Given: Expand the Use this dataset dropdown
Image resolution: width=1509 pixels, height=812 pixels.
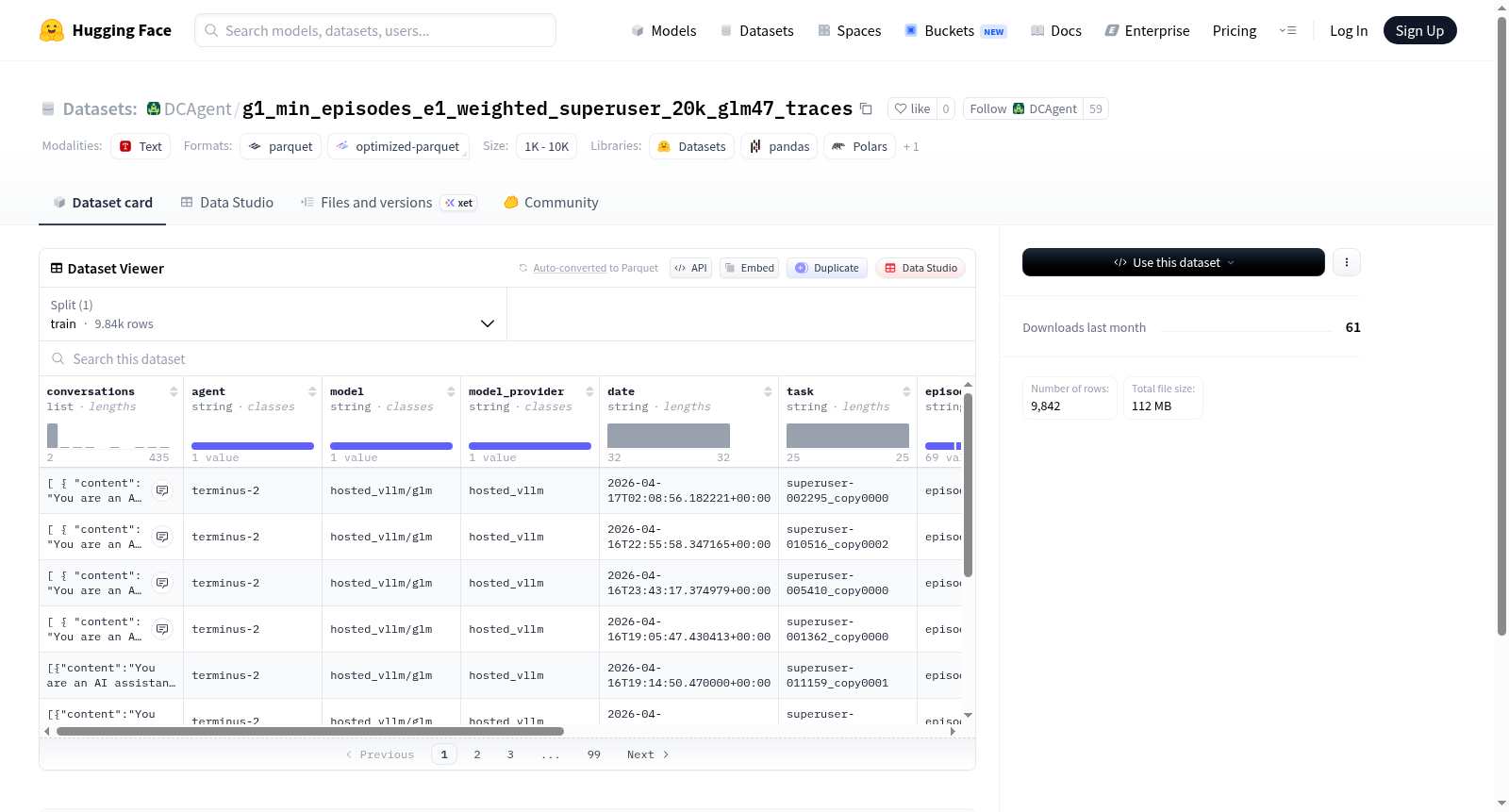Looking at the screenshot, I should coord(1173,262).
